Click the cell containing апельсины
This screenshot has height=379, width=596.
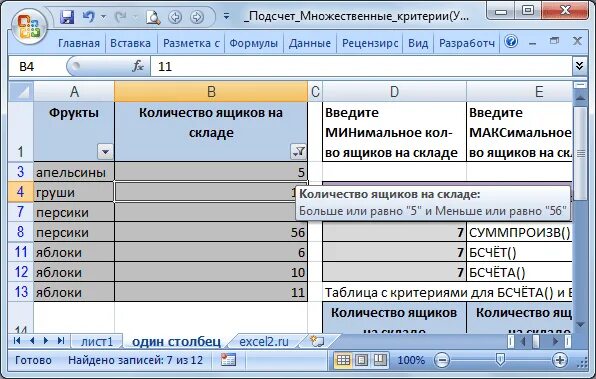point(74,172)
